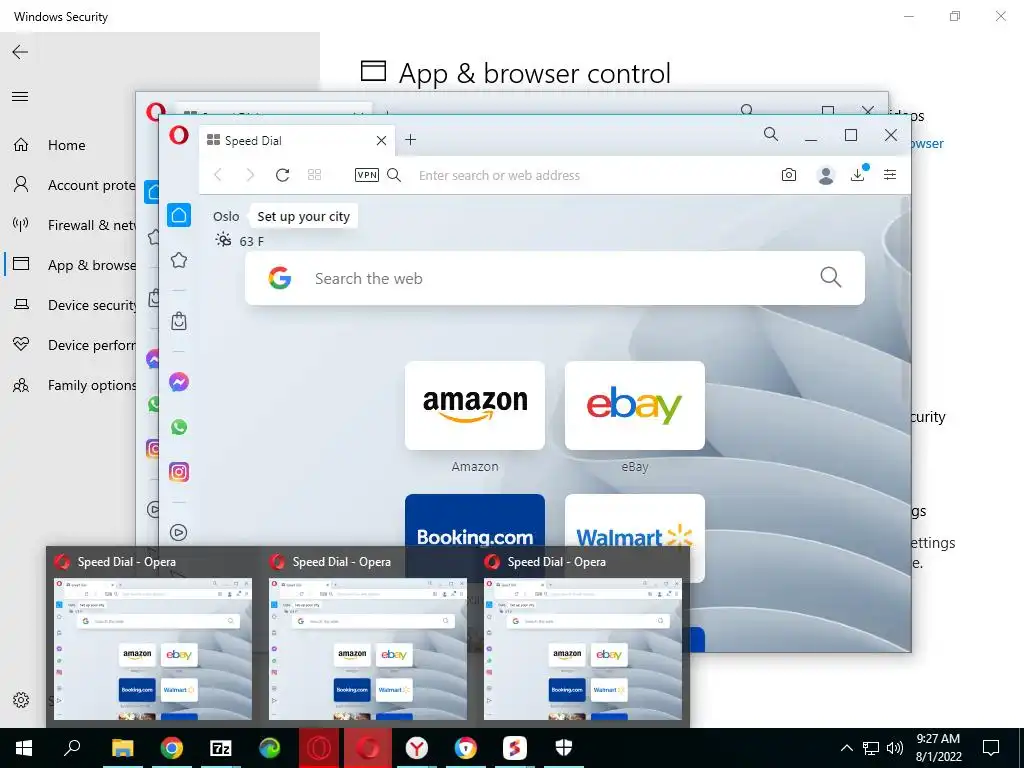Open Windows Security shield in taskbar

point(564,748)
